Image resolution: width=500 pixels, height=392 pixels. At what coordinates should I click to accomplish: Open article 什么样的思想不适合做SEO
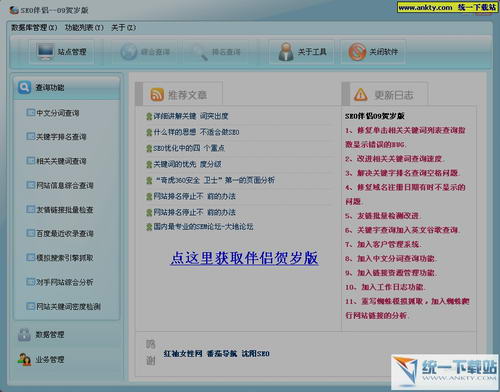point(196,132)
